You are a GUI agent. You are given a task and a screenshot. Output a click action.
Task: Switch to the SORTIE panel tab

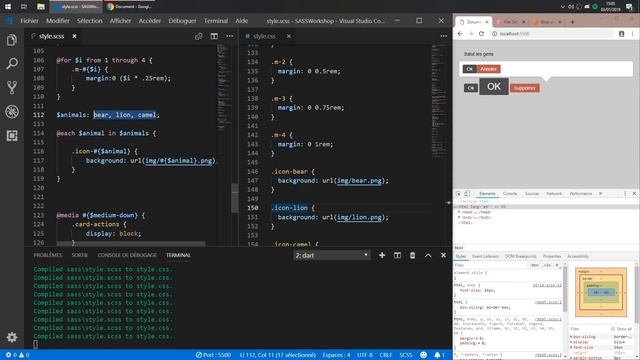pyautogui.click(x=80, y=255)
